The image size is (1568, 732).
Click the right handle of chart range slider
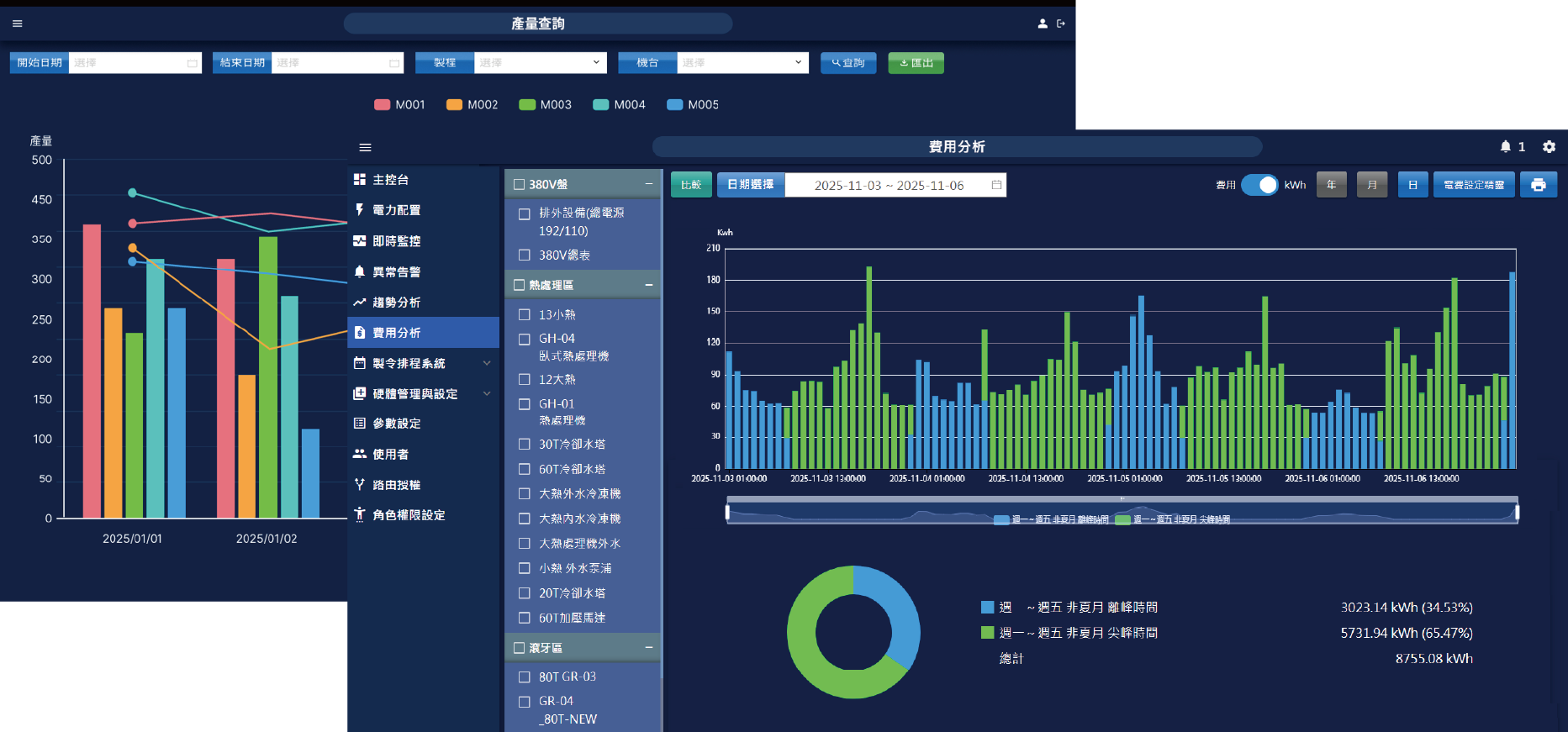pos(1517,512)
